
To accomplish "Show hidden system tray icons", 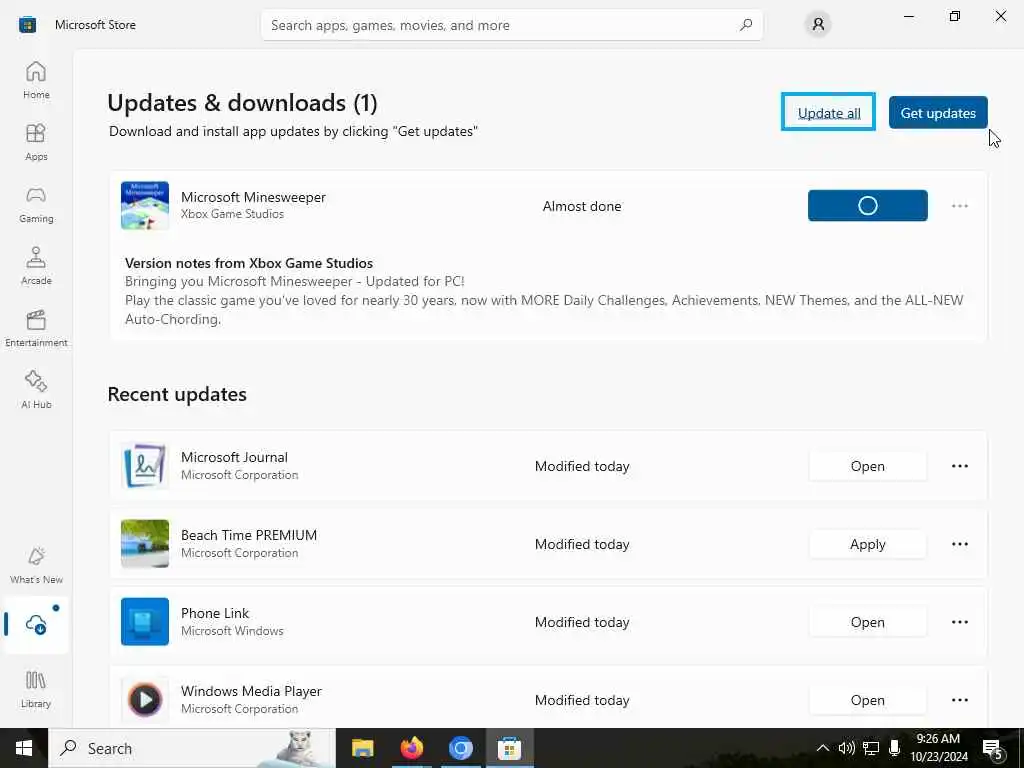I will click(x=823, y=748).
